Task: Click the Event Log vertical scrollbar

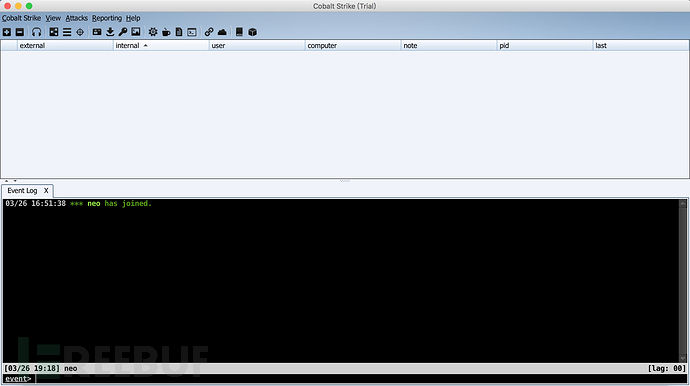Action: click(x=683, y=281)
